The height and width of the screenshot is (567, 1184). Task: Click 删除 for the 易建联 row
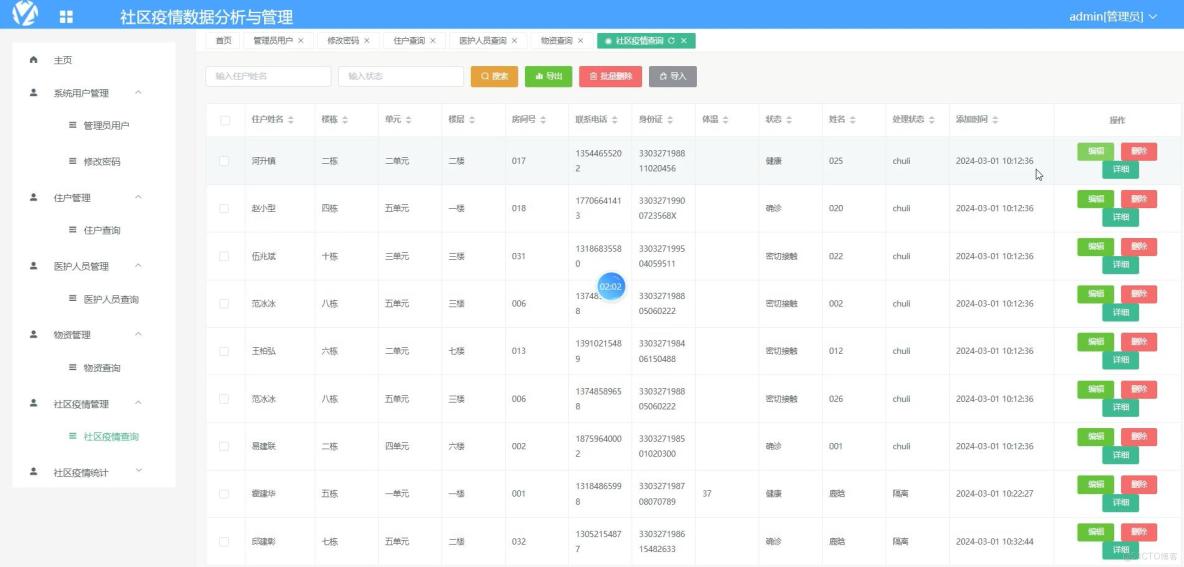[1139, 437]
